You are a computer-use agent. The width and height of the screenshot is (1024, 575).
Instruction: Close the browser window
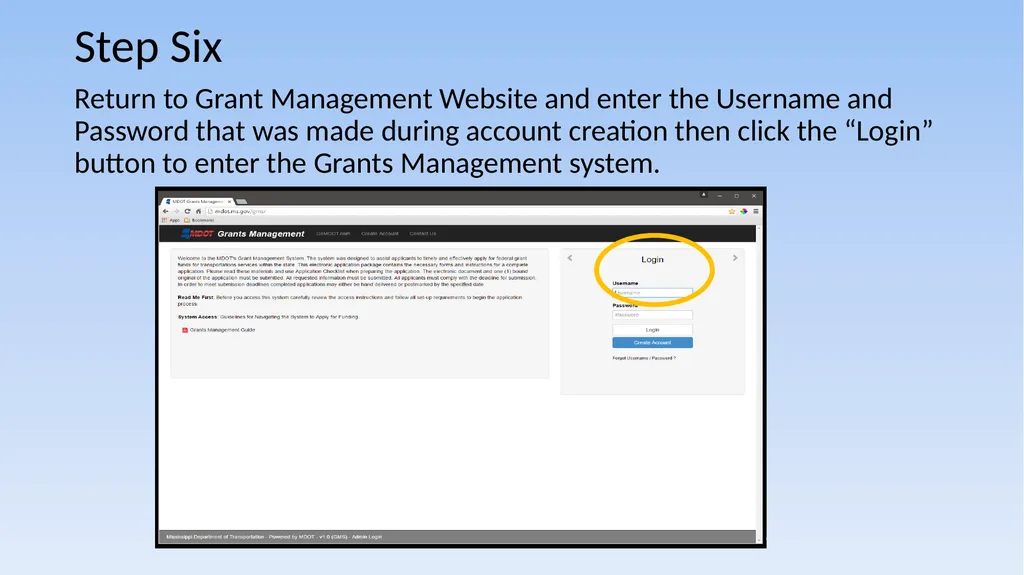point(754,196)
